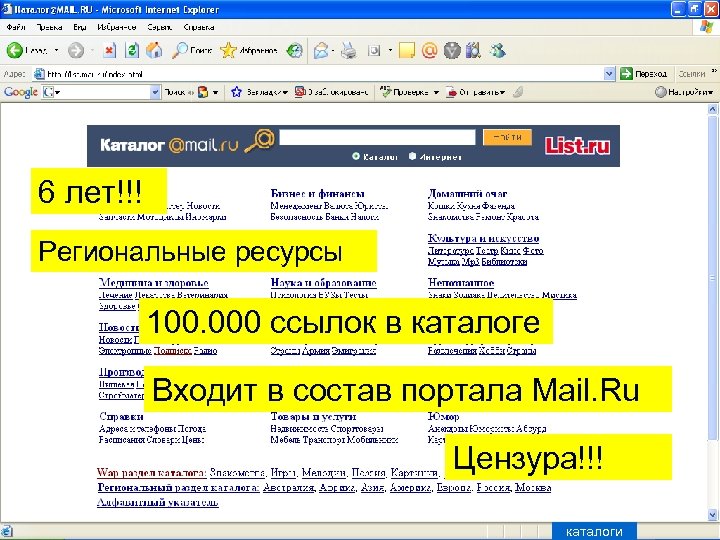Open Google toolbar Настройки settings
The height and width of the screenshot is (540, 720).
click(x=684, y=92)
